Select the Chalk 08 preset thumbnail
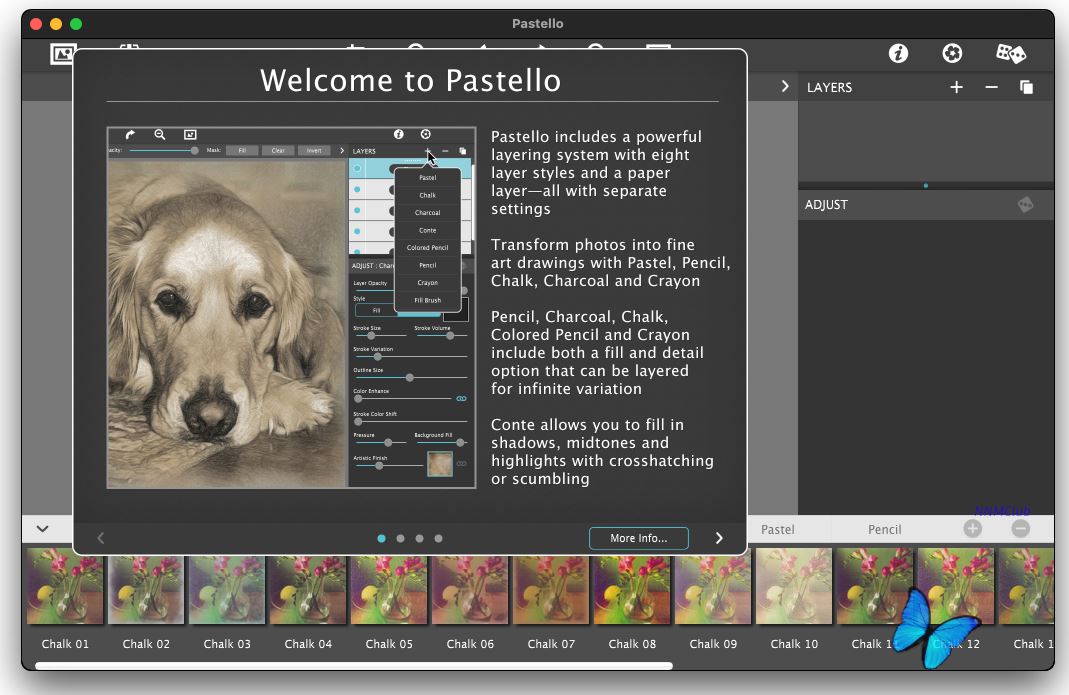Viewport: 1069px width, 695px height. click(x=632, y=587)
